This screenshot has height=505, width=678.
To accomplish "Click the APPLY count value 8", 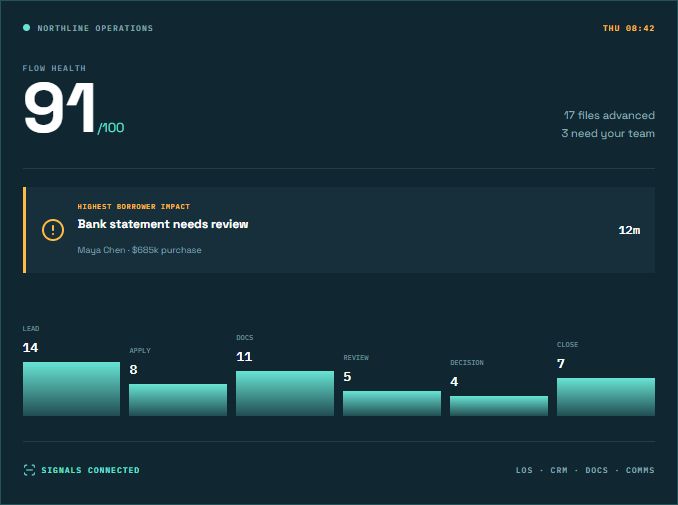I will (133, 370).
